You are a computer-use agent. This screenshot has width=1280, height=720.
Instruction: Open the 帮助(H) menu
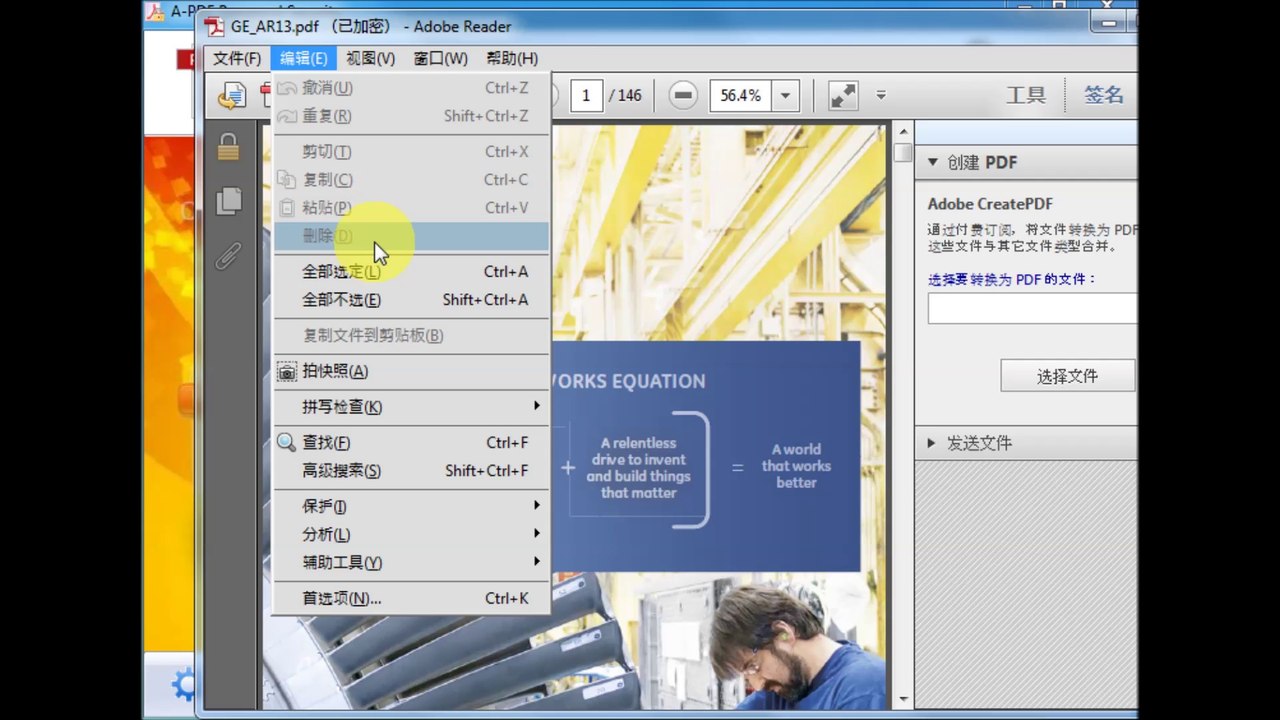(511, 59)
